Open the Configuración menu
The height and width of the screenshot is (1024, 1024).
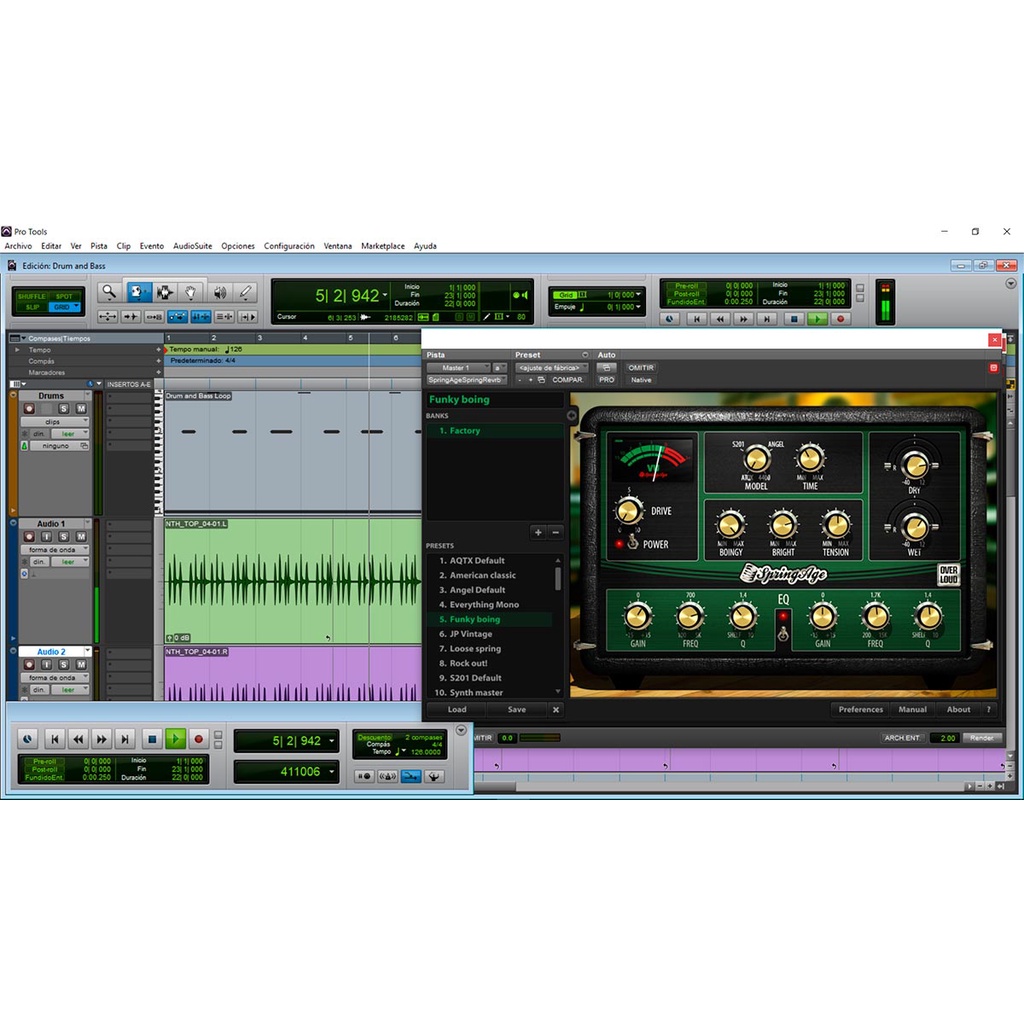point(289,246)
